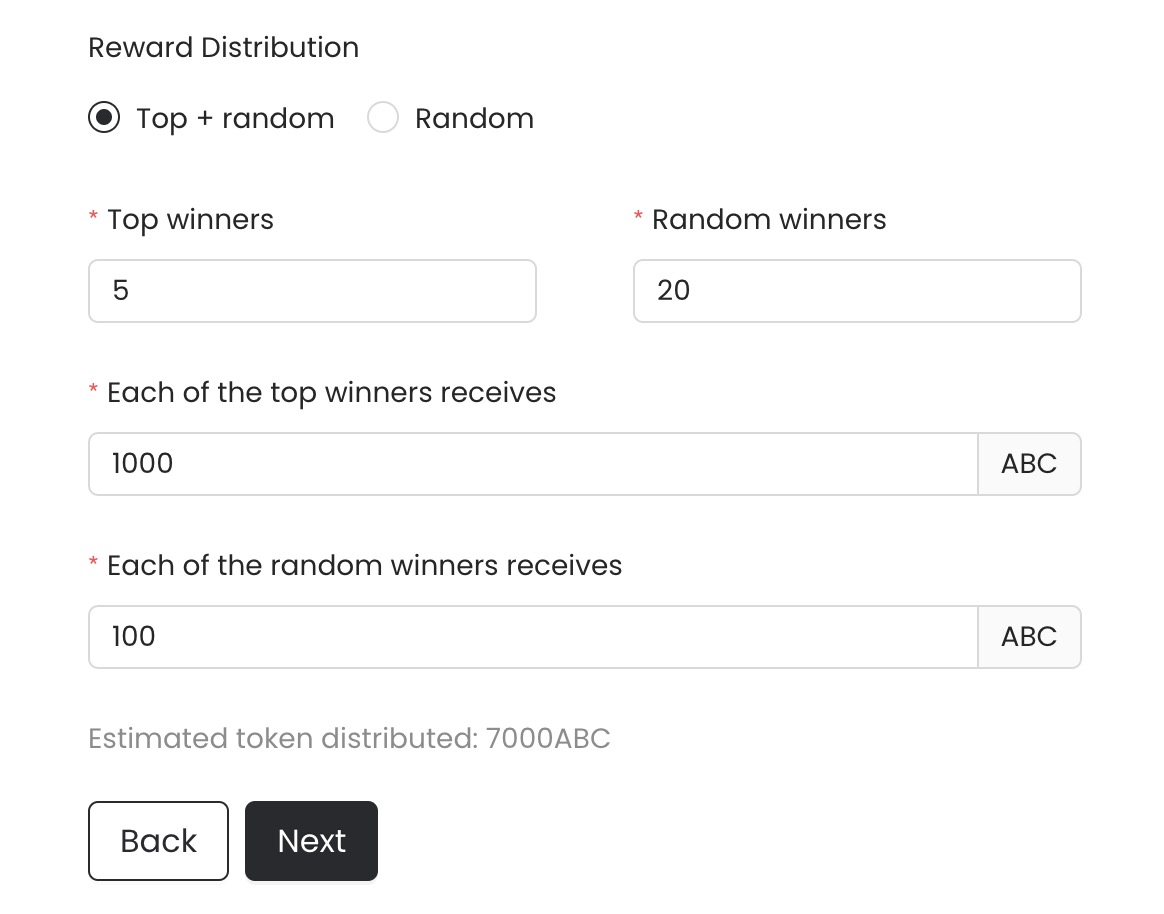1164x914 pixels.
Task: Click the Reward Distribution heading
Action: [223, 48]
